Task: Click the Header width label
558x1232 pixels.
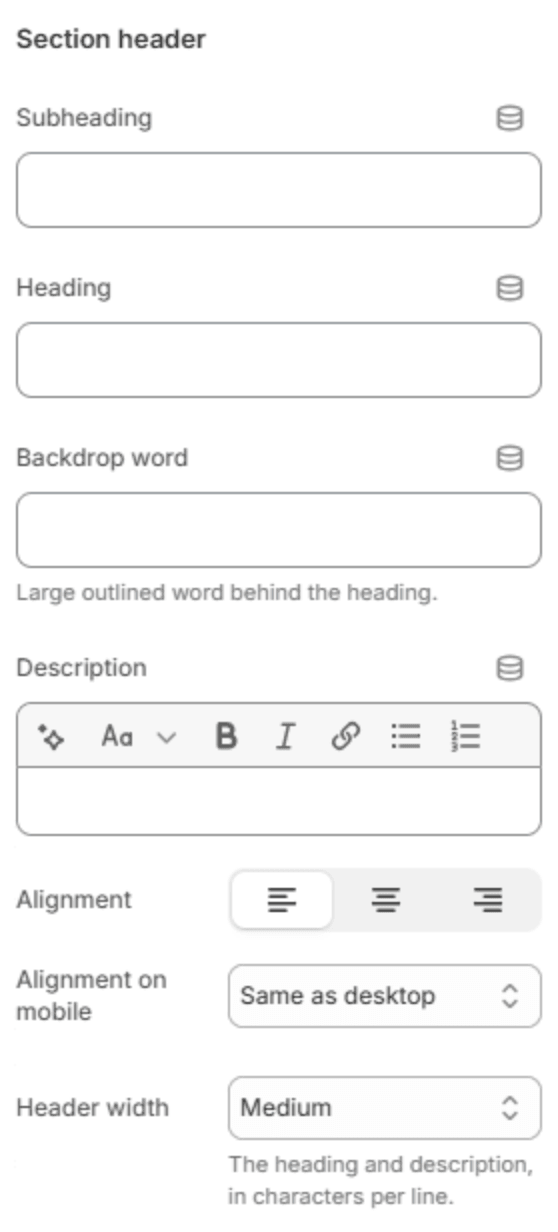Action: (x=92, y=1108)
